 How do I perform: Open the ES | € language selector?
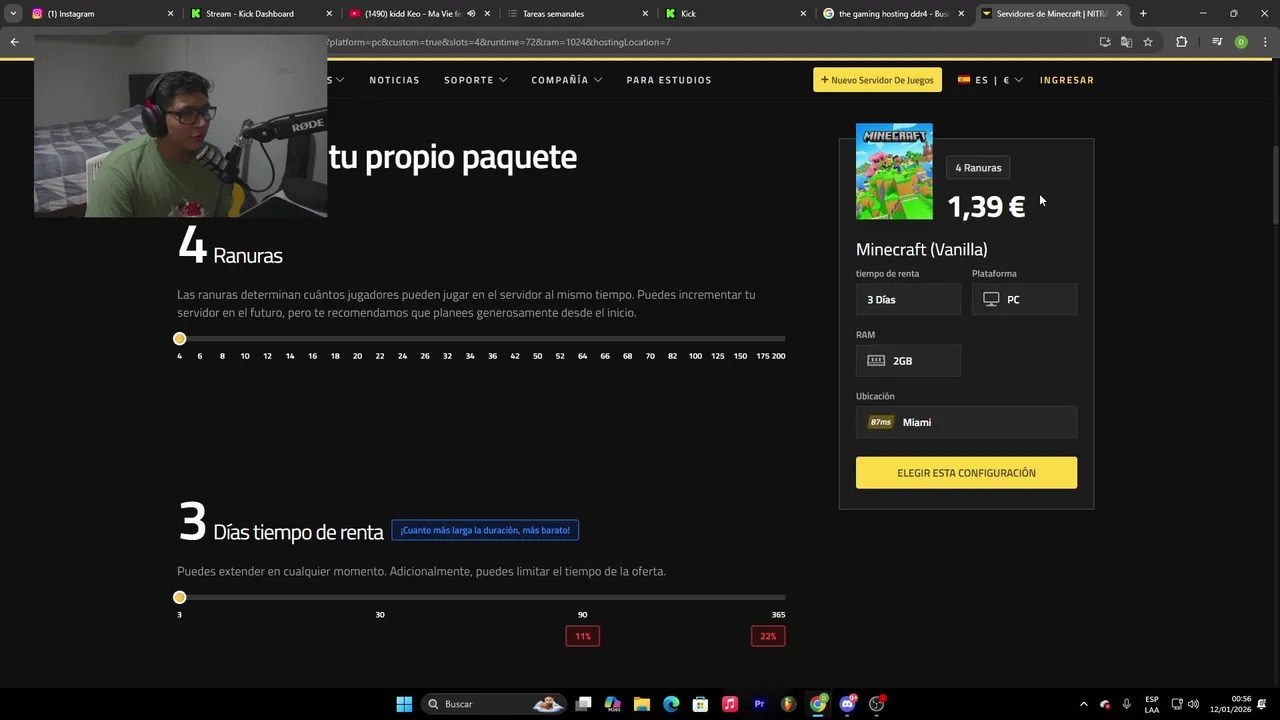click(990, 80)
